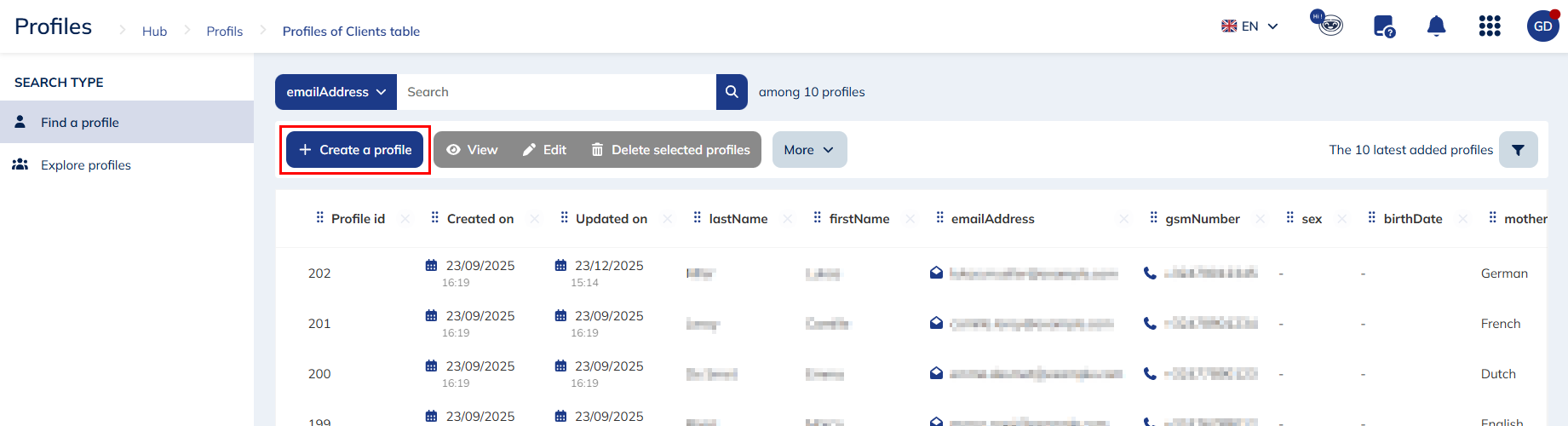Image resolution: width=1568 pixels, height=426 pixels.
Task: Open the filter funnel icon
Action: pos(1518,150)
